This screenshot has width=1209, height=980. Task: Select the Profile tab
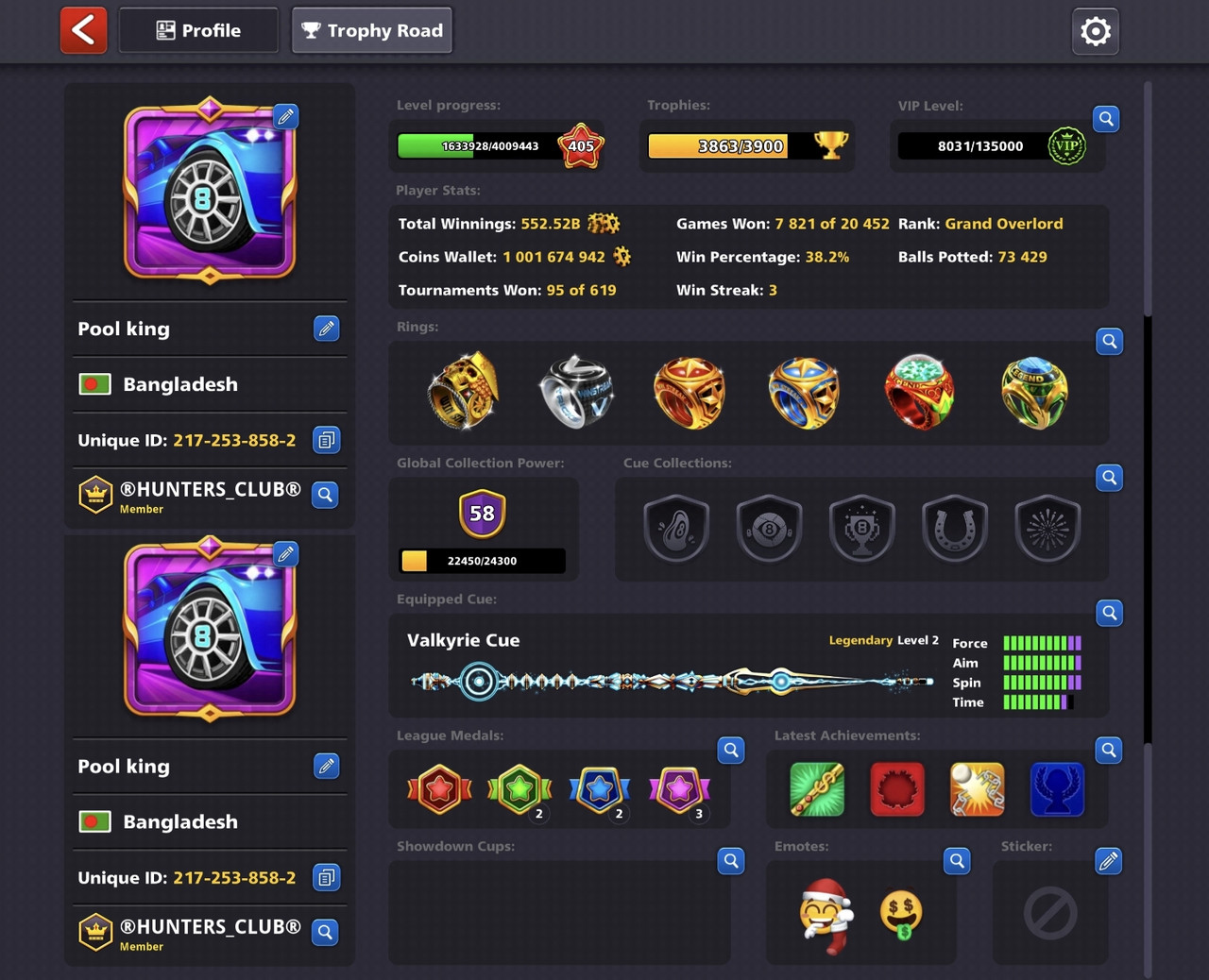(x=198, y=30)
